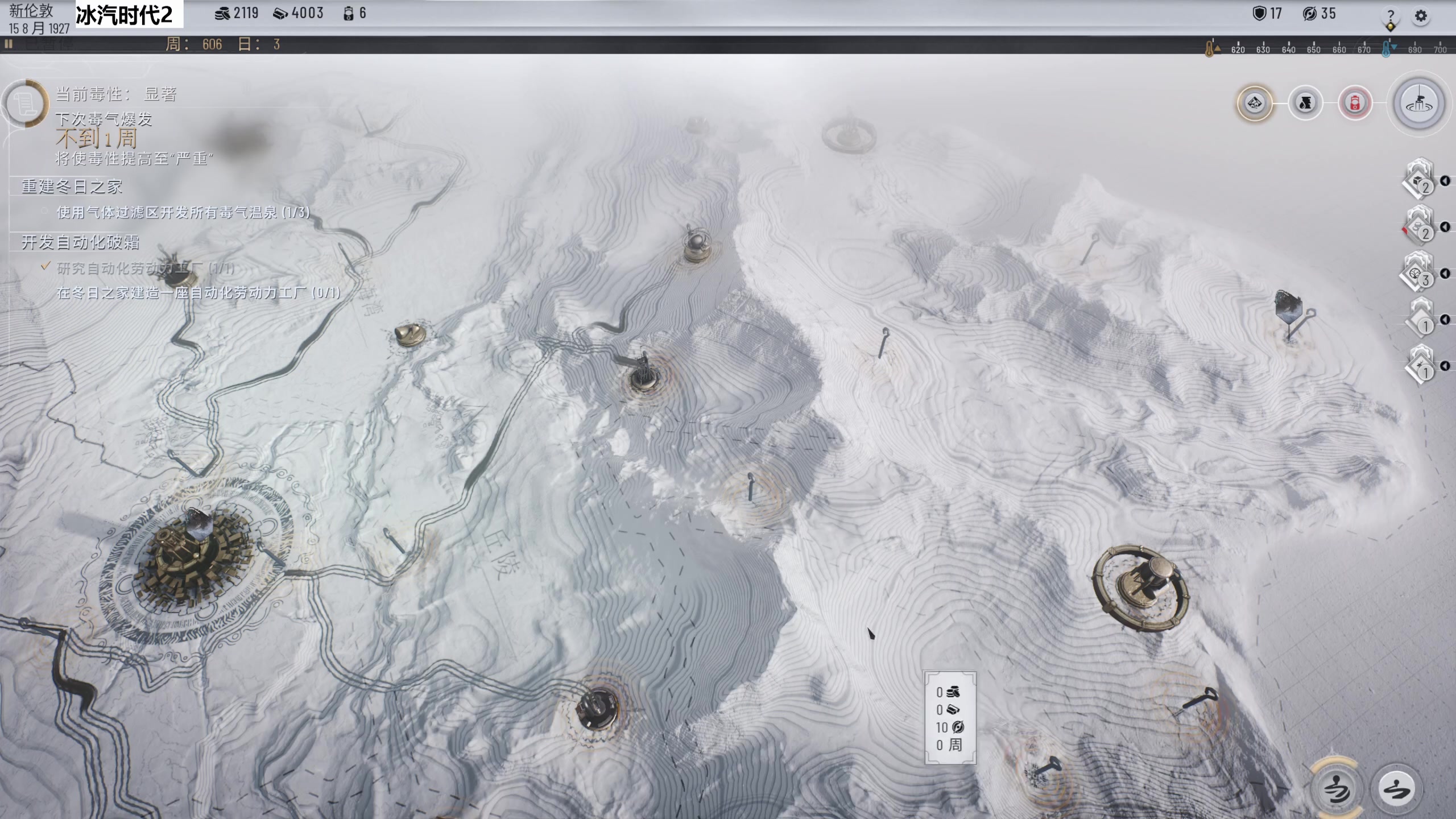Select the red steam core circle button
Screen dimensions: 1456x819
[1355, 103]
